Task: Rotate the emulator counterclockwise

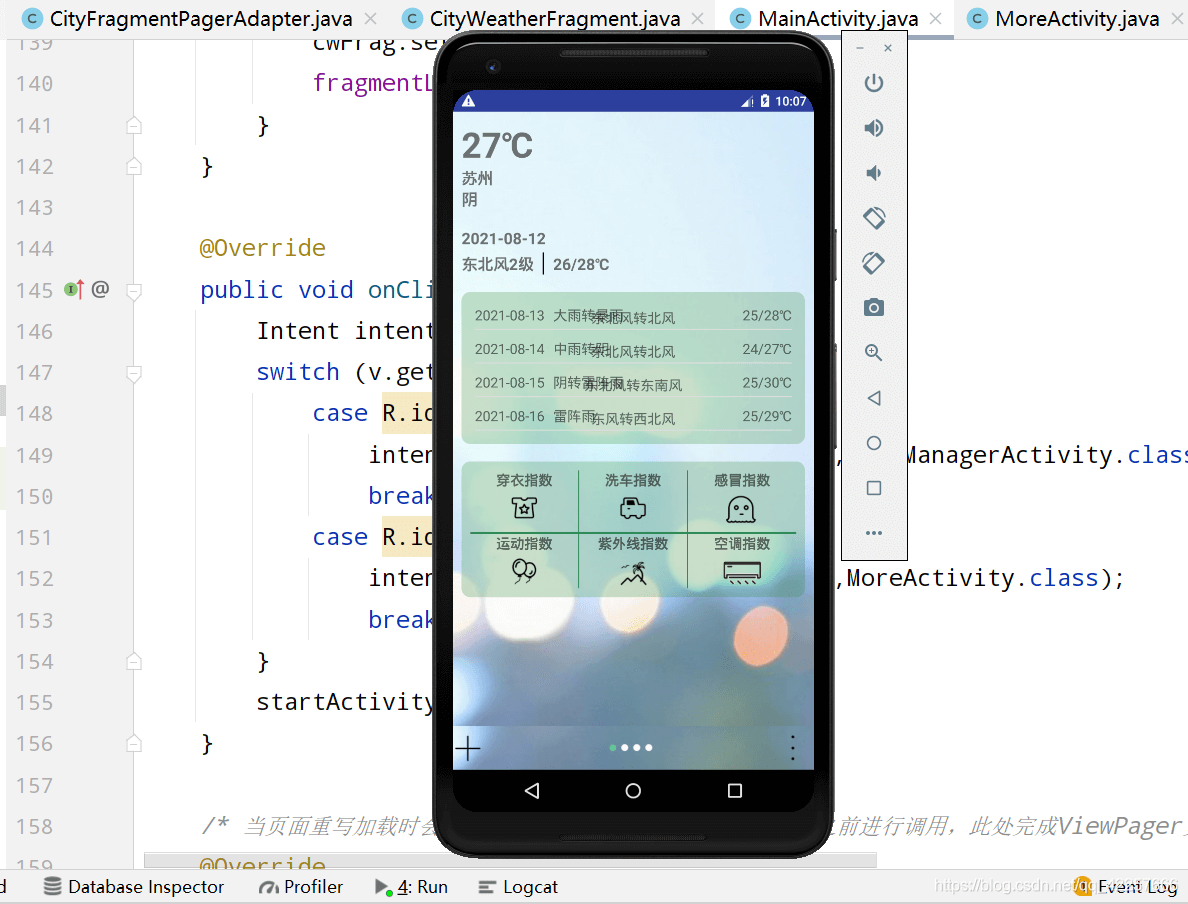Action: (873, 217)
